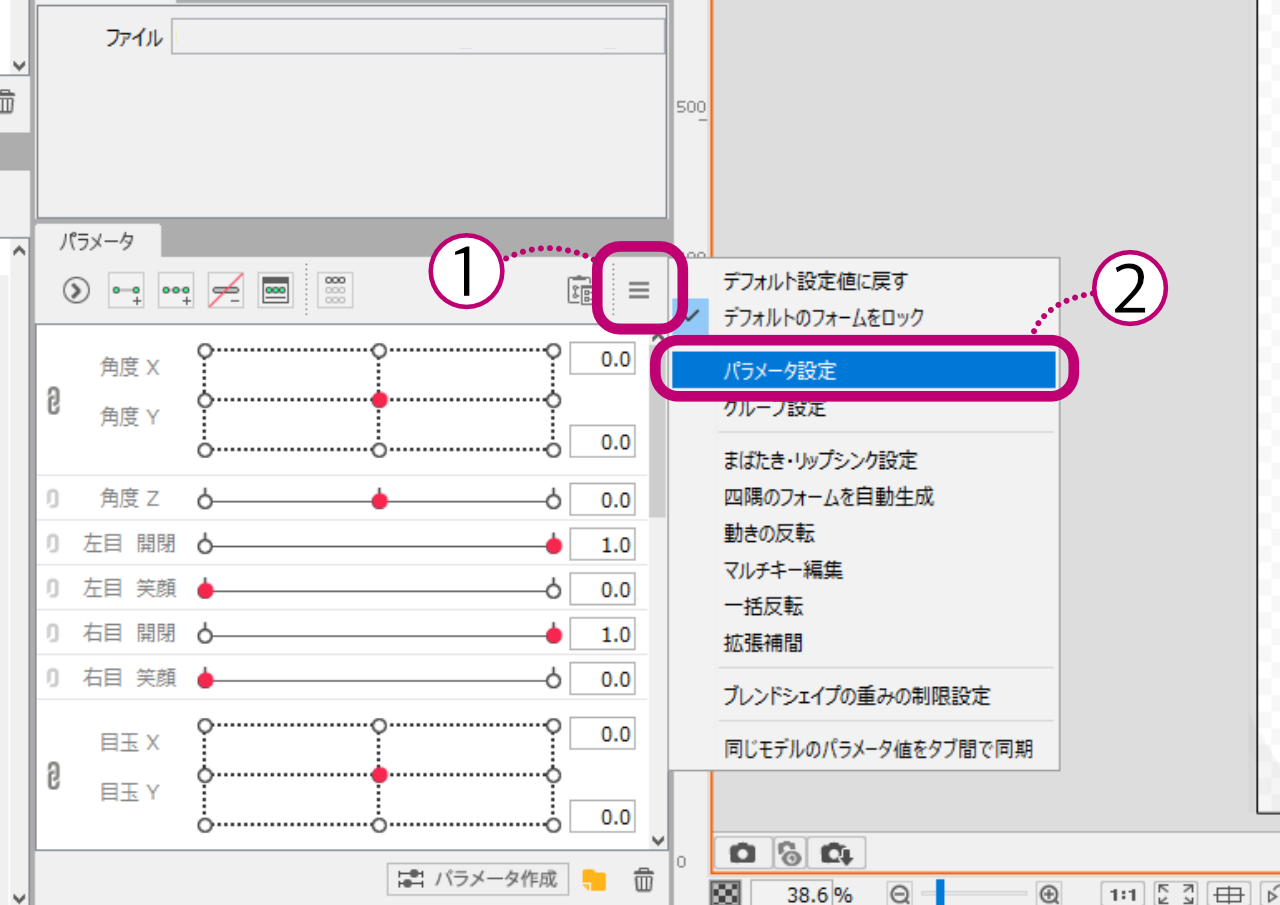Click the 右目 笑顔 slider red handle
Image resolution: width=1280 pixels, height=905 pixels.
[x=205, y=680]
